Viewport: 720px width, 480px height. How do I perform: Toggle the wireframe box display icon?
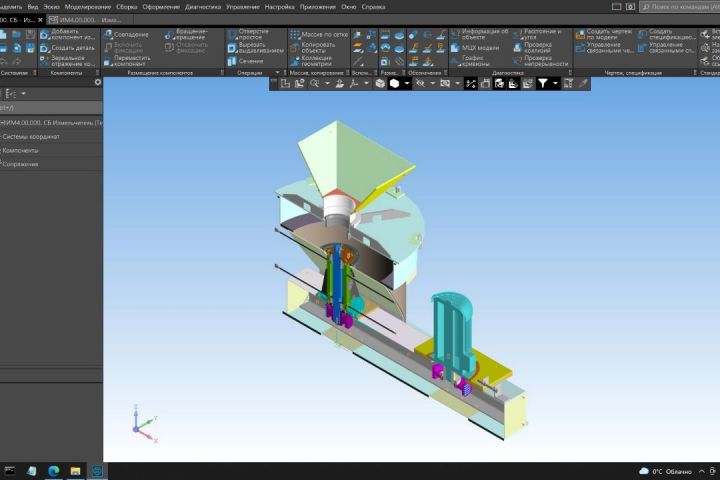point(380,84)
